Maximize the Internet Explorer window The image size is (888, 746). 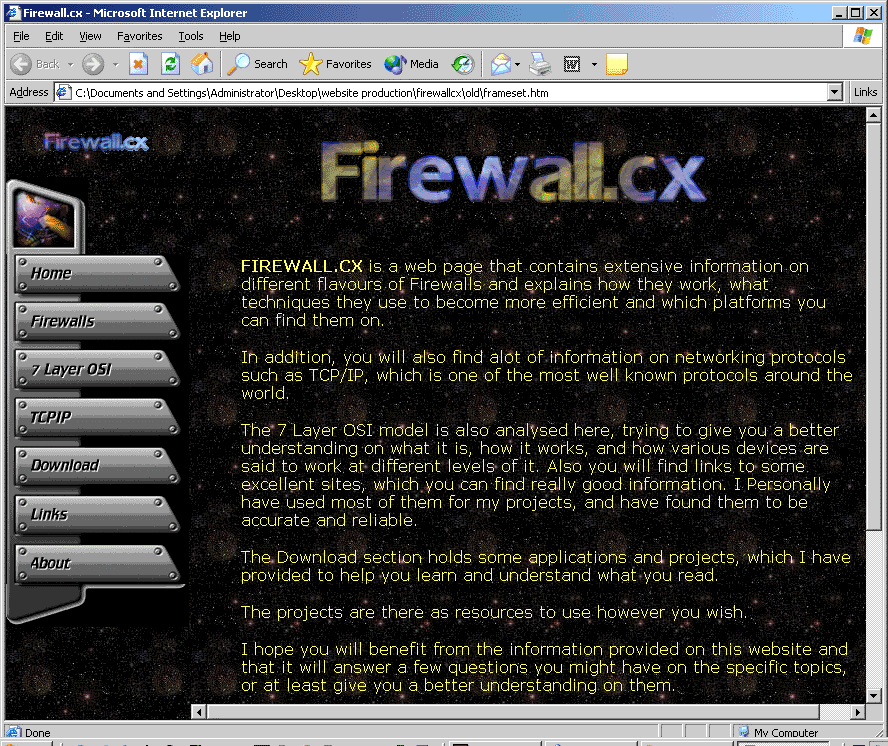tap(856, 12)
